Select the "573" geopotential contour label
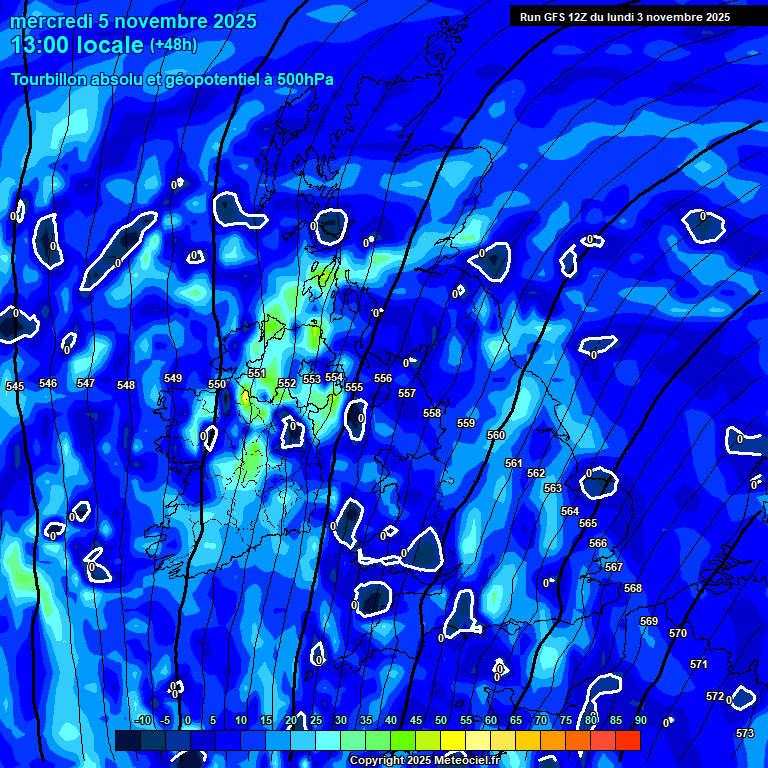 coord(745,734)
